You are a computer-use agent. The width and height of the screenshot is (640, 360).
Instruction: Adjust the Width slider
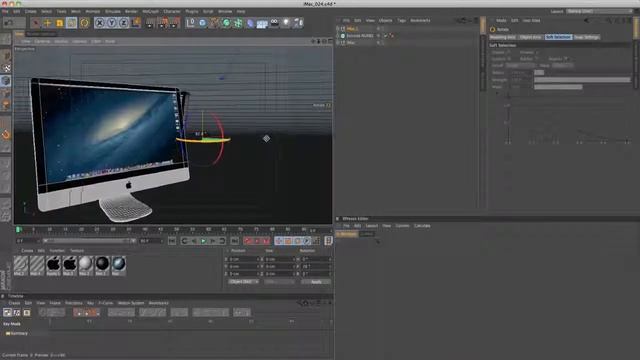pos(582,87)
